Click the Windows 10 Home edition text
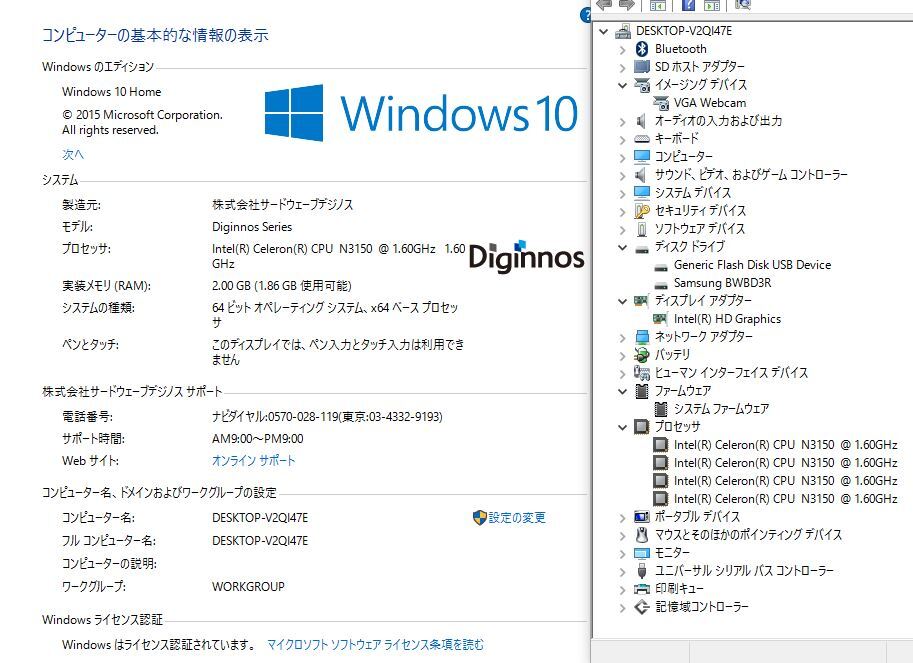This screenshot has height=663, width=913. pyautogui.click(x=111, y=91)
